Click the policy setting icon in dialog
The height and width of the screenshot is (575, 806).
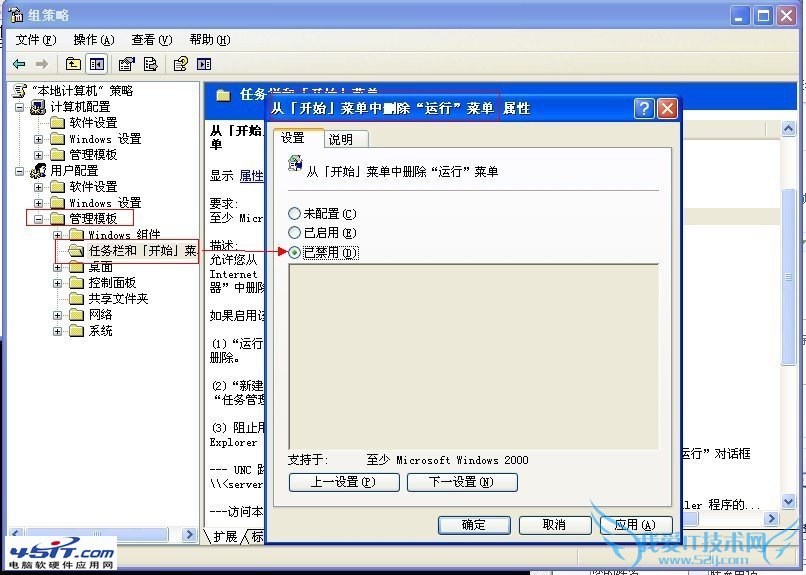click(x=295, y=164)
